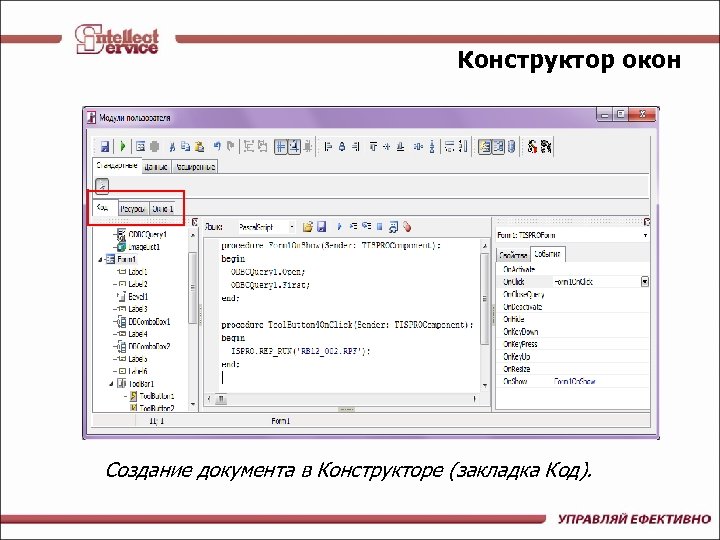Click the code editor's vertical scrollbar
The image size is (720, 540).
point(485,316)
